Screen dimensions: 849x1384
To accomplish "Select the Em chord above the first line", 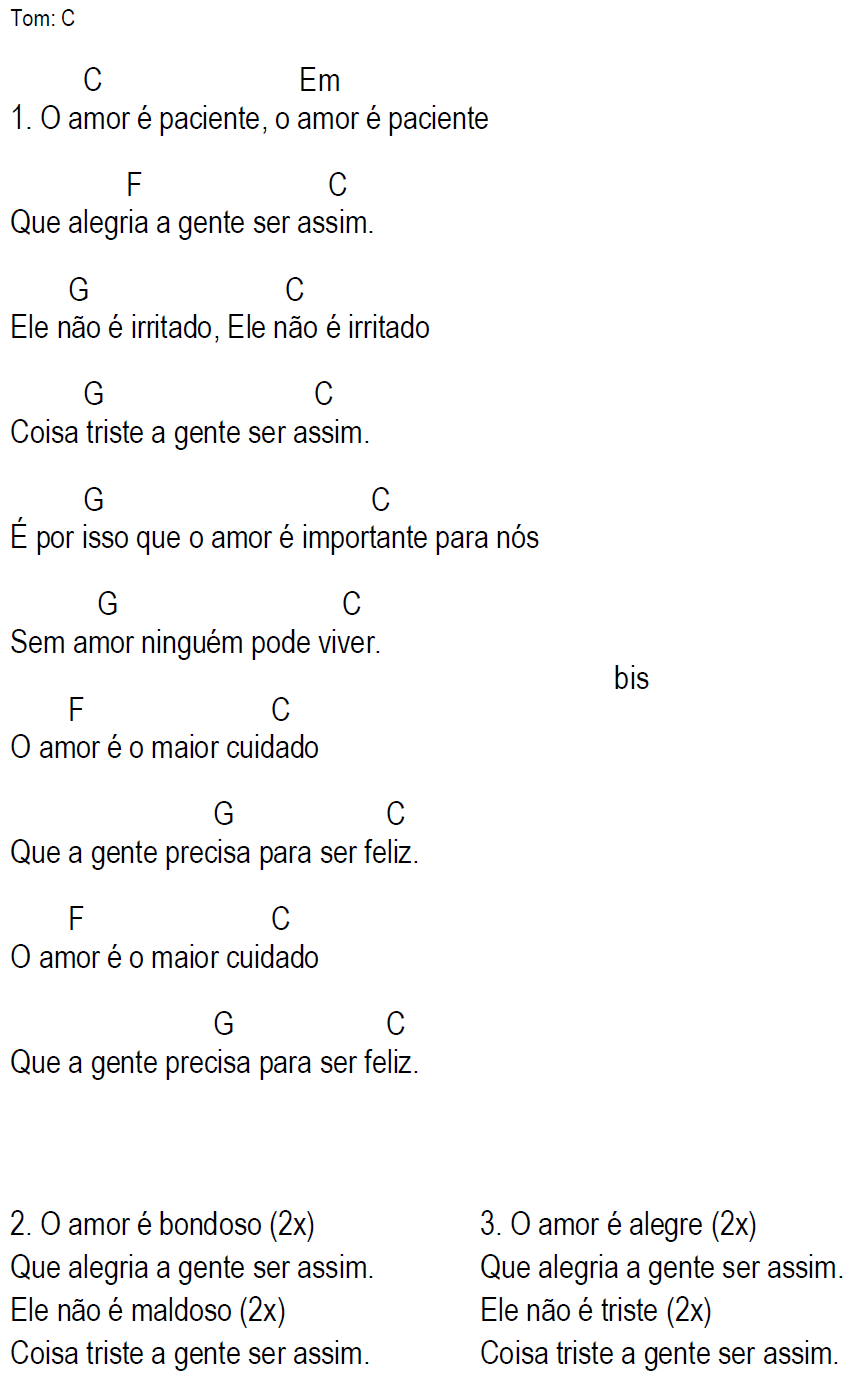I will (319, 80).
